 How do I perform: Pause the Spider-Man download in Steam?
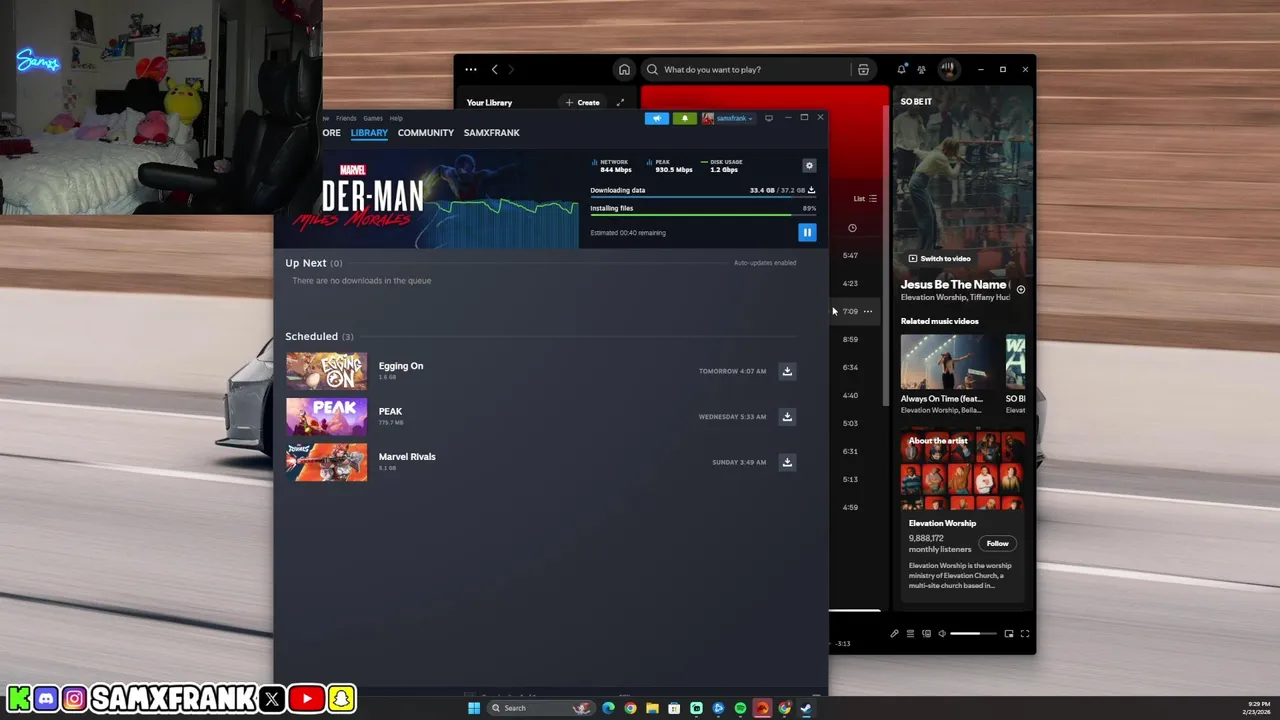807,233
